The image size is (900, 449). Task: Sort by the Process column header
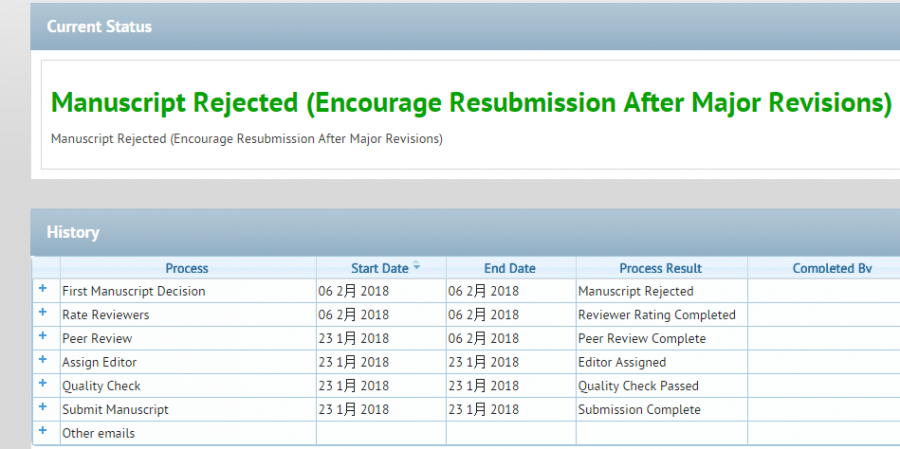tap(187, 268)
